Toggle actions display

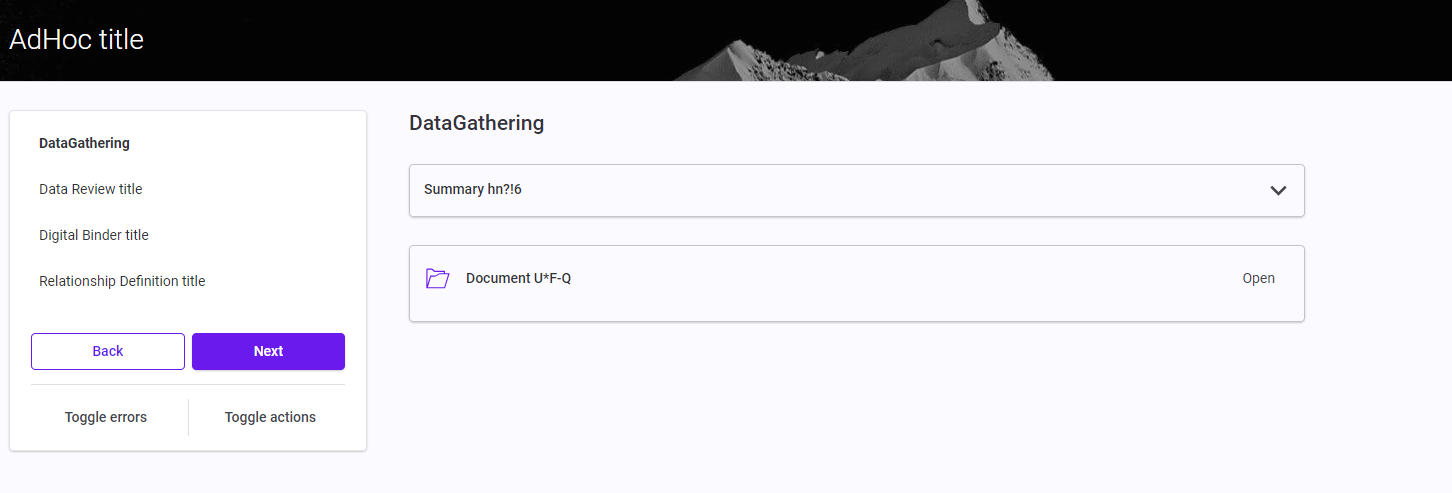[270, 417]
